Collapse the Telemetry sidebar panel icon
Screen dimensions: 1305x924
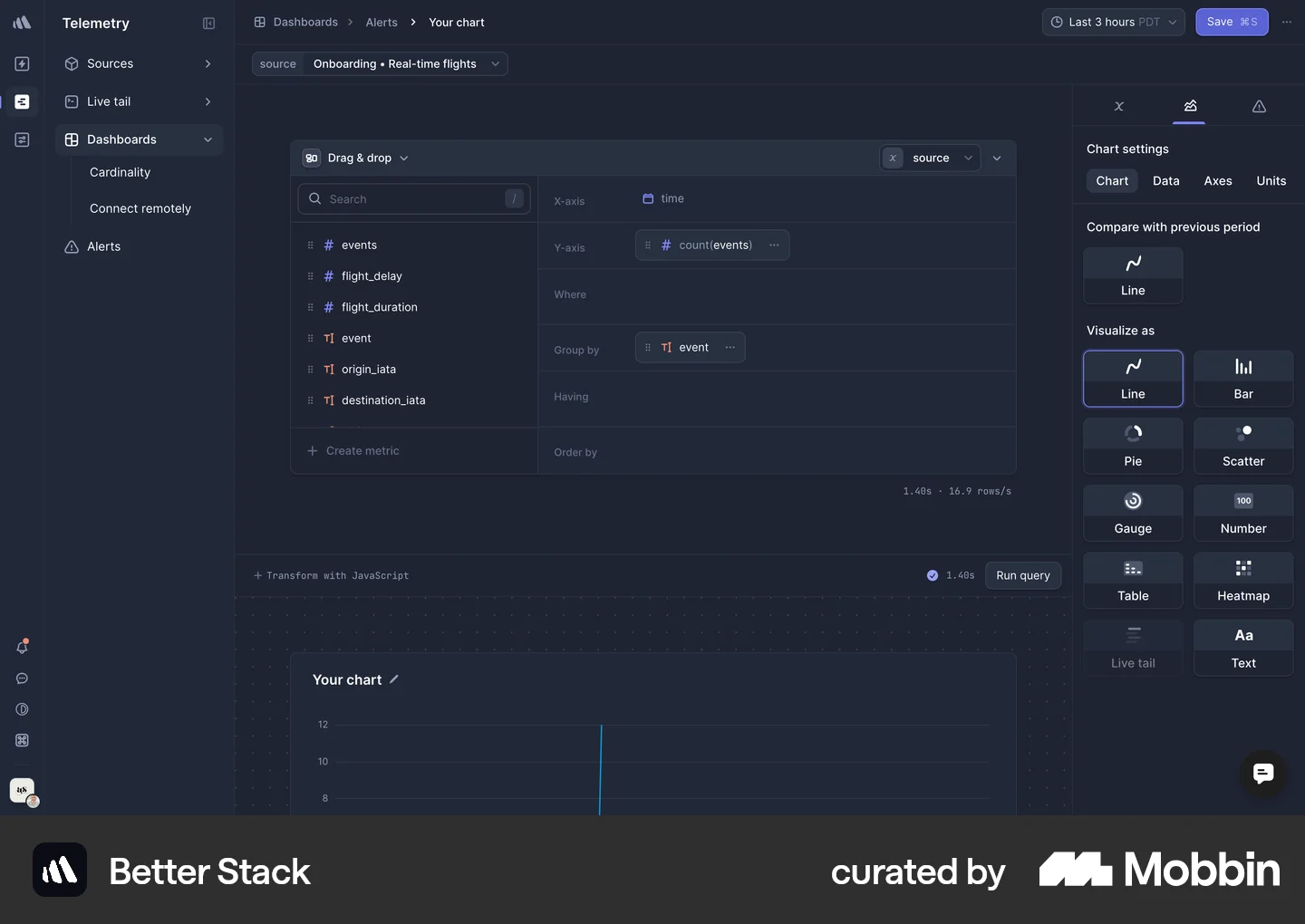[208, 24]
